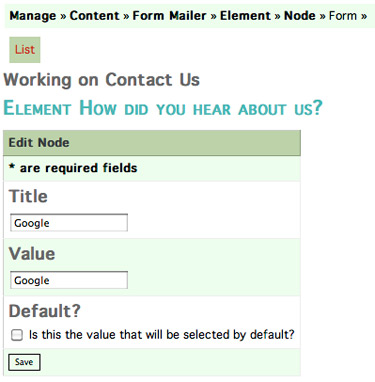Viewport: 375px width, 382px height.
Task: Focus the Value text field
Action: coord(69,280)
